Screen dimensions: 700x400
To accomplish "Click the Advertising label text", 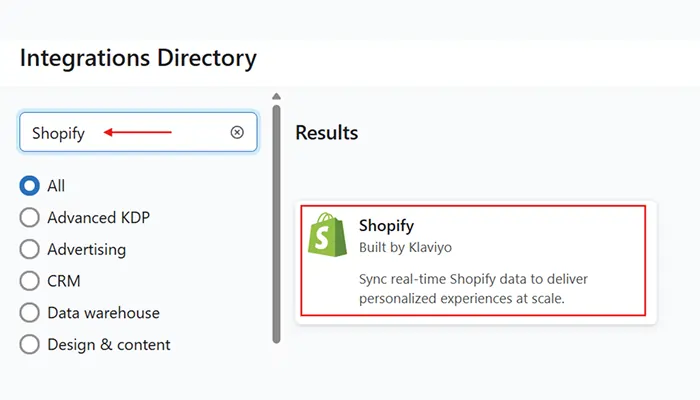I will pyautogui.click(x=87, y=249).
